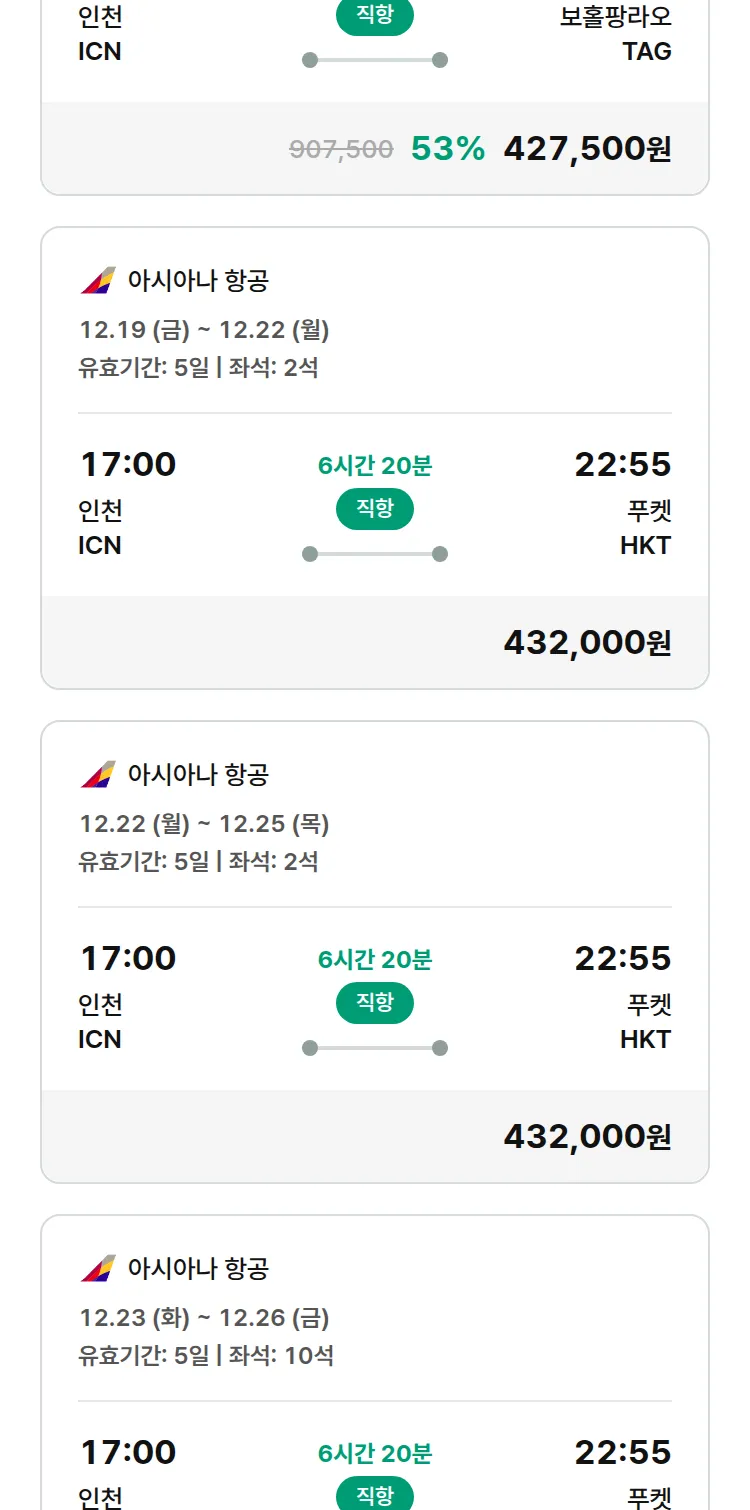Tap 직항 badge on the 12.22 – 12.25 flight

click(375, 1003)
